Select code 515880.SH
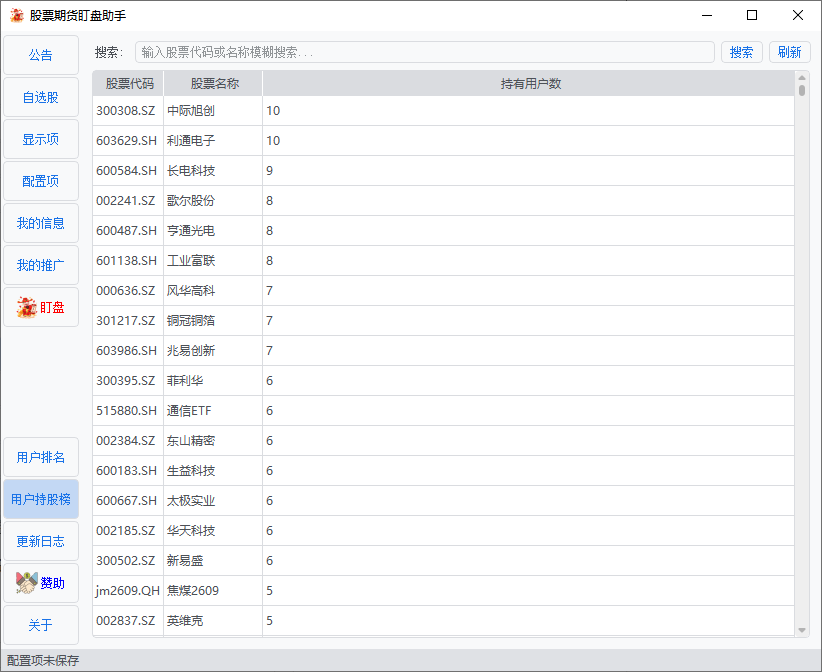 [126, 410]
